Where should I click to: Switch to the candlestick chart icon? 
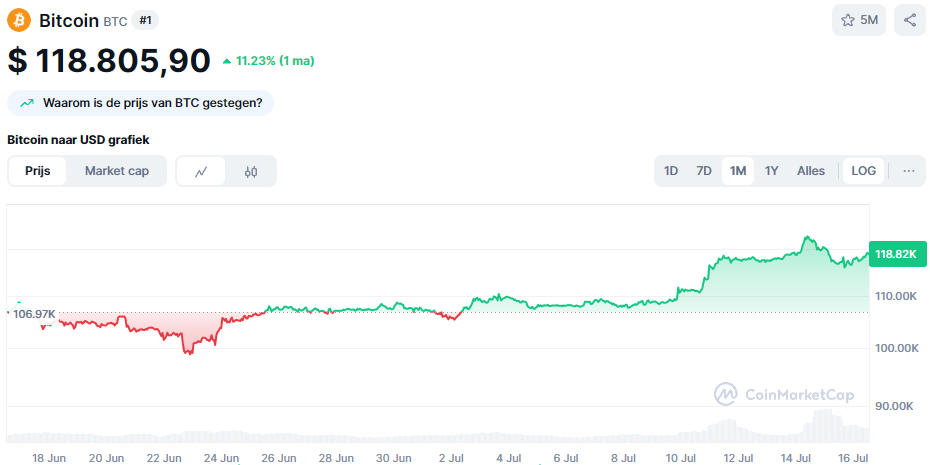[x=251, y=171]
